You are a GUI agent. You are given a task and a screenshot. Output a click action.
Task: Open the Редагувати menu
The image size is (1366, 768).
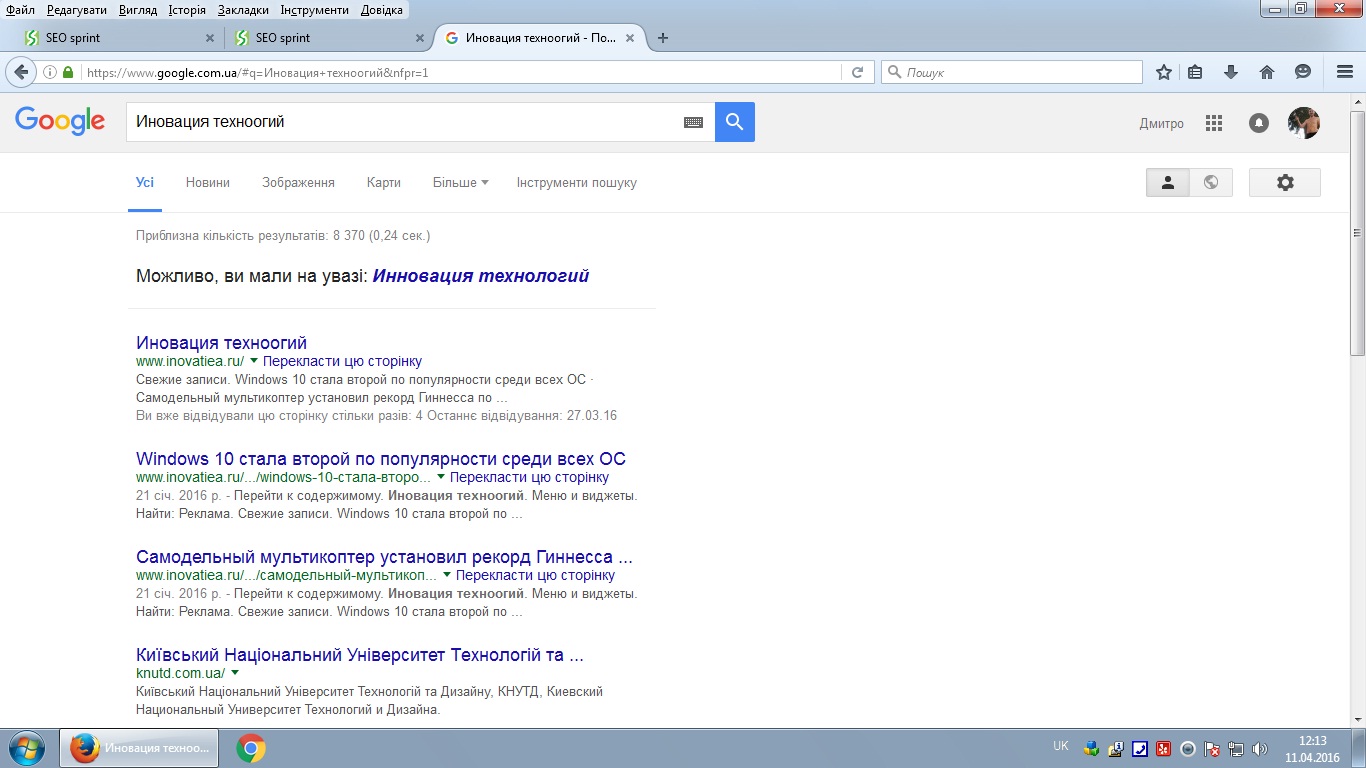(76, 10)
